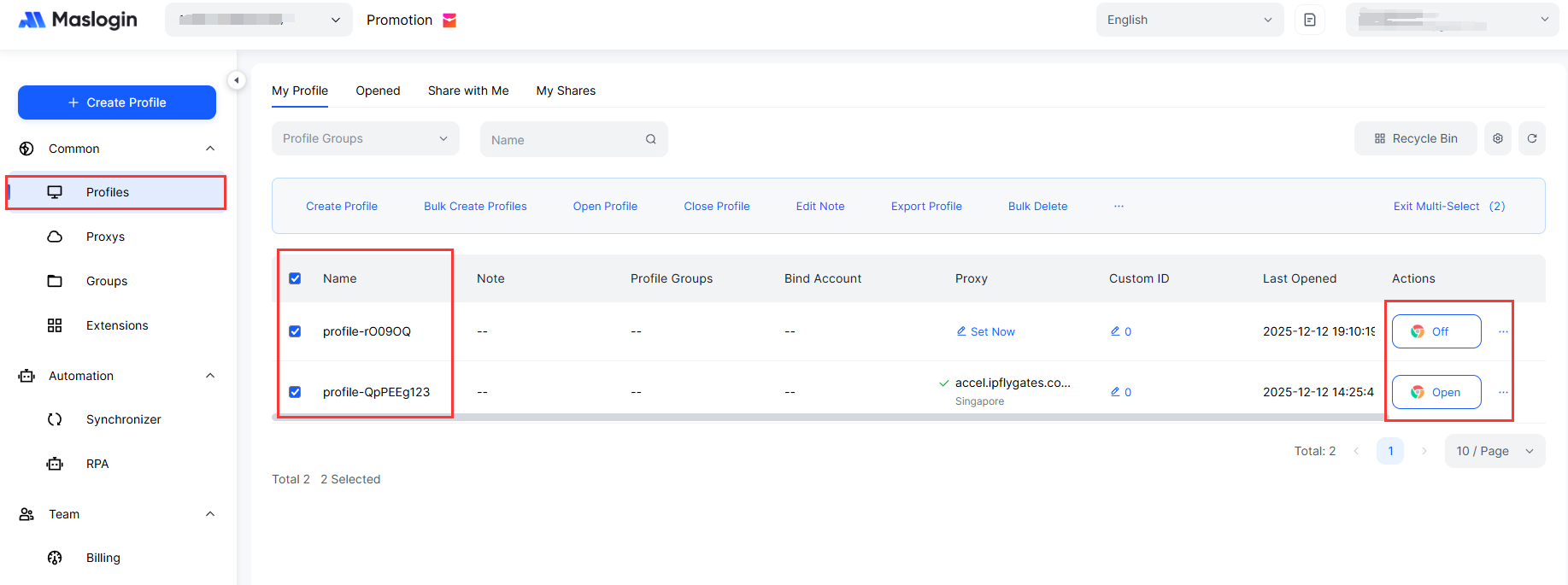Viewport: 1568px width, 585px height.
Task: Edit custom ID pencil for profile-rO09OQ
Action: [1115, 331]
